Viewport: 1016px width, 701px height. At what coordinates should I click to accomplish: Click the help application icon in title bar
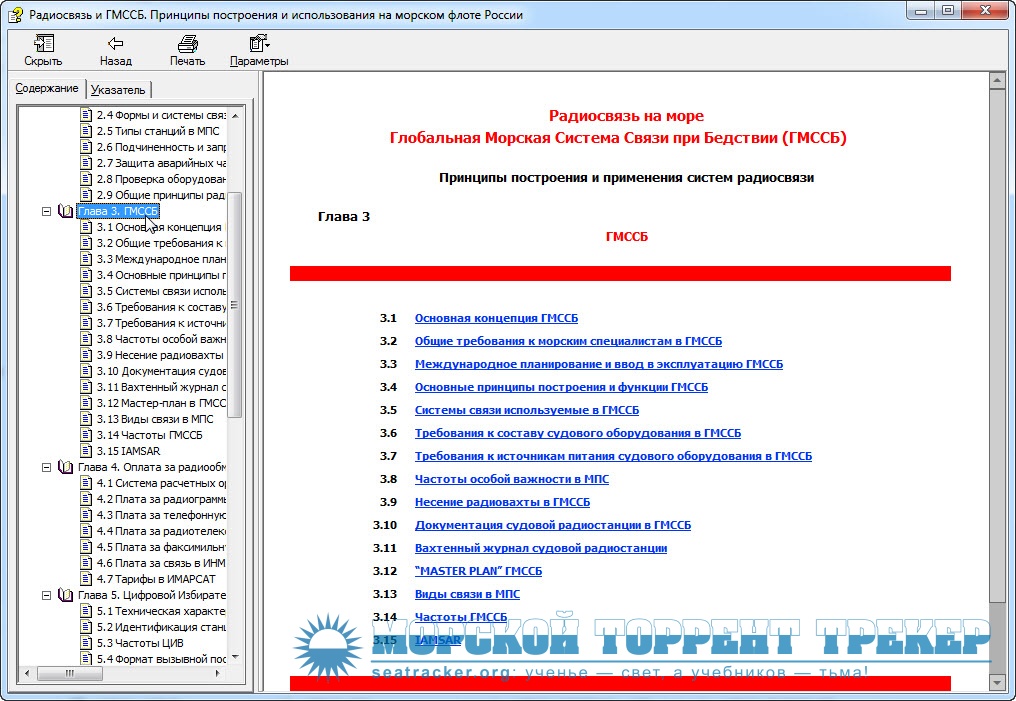(x=15, y=14)
